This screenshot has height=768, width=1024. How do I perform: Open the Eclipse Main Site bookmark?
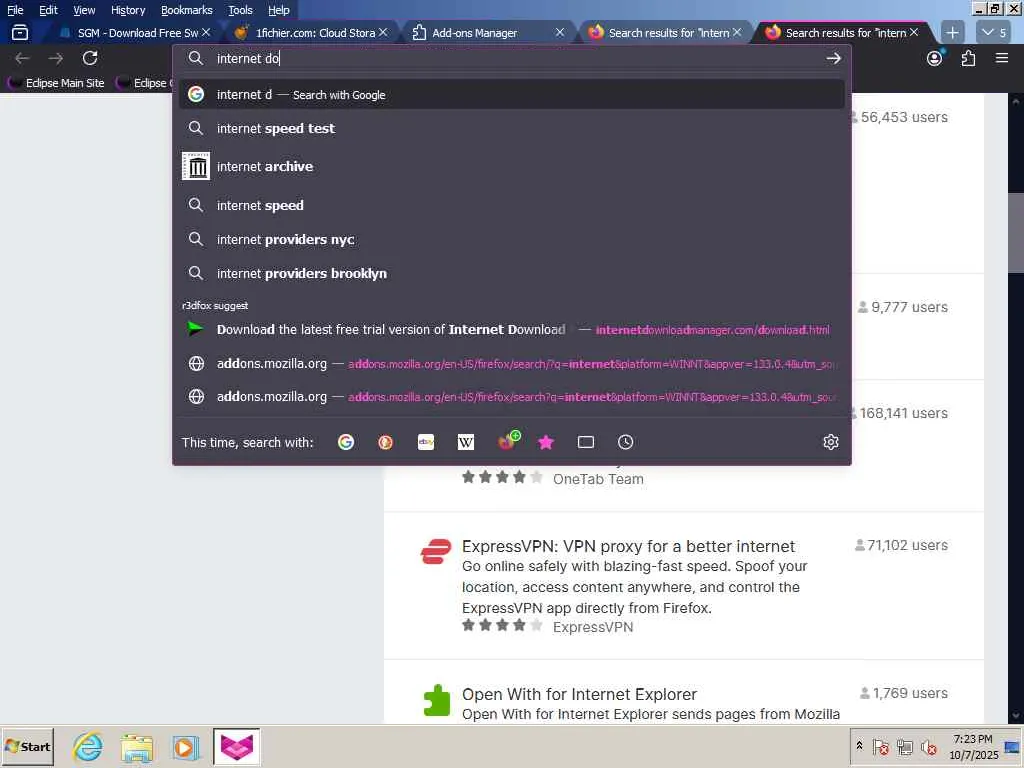56,83
